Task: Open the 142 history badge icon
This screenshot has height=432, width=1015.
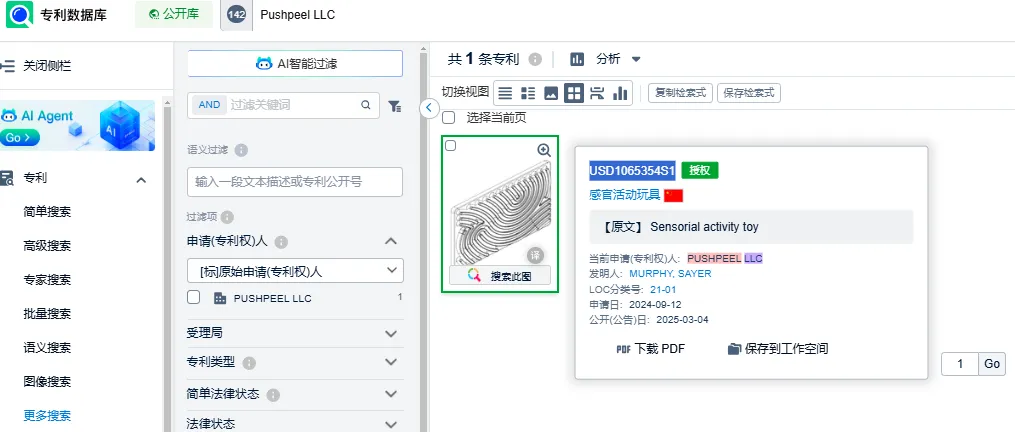Action: click(236, 15)
